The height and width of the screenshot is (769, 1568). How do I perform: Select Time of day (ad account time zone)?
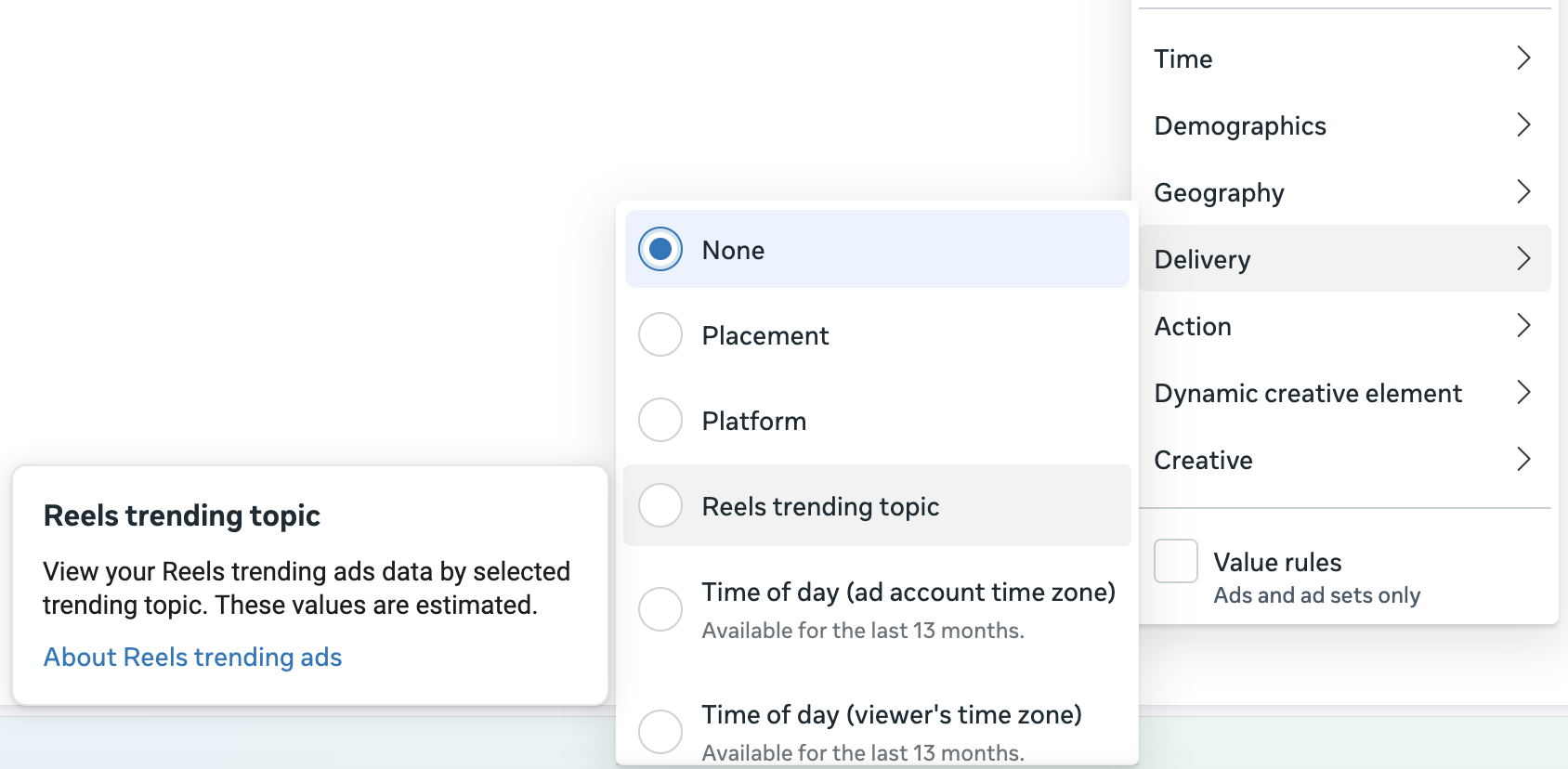[660, 609]
